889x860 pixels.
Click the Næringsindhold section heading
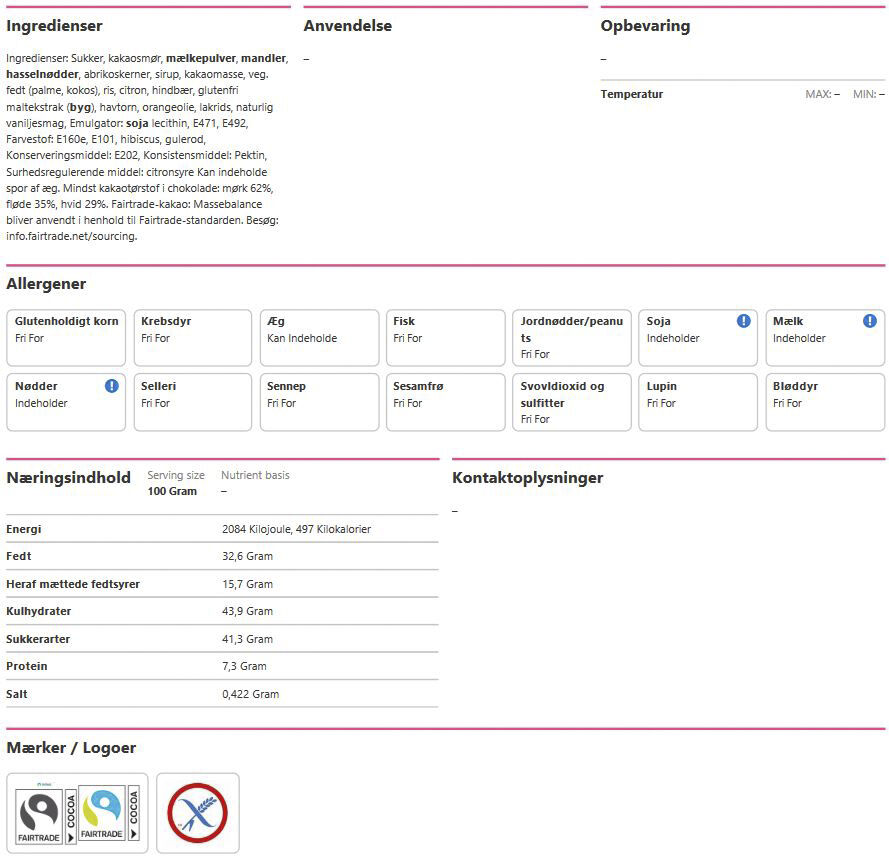[x=69, y=478]
